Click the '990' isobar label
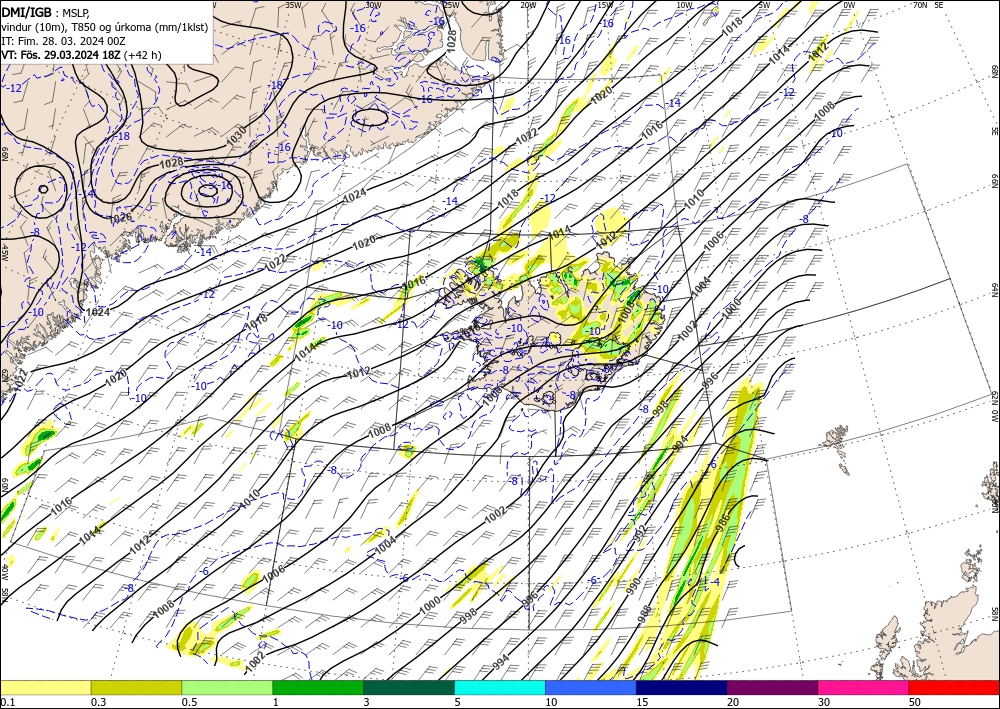 pyautogui.click(x=633, y=587)
